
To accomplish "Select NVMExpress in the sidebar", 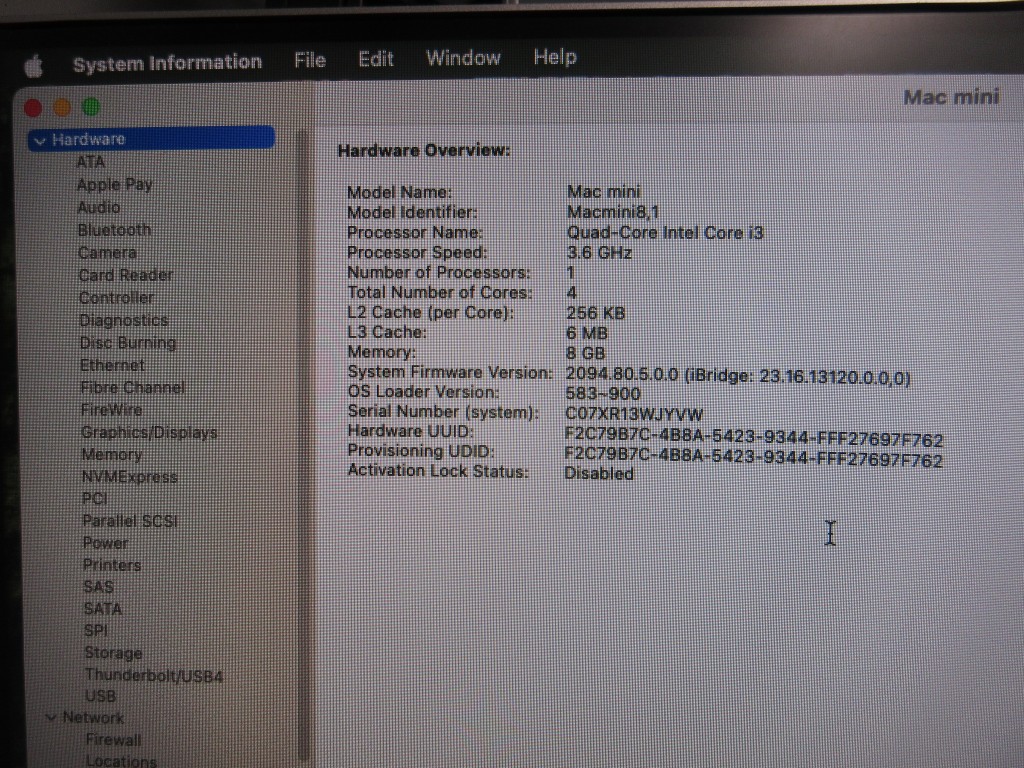I will pos(129,477).
